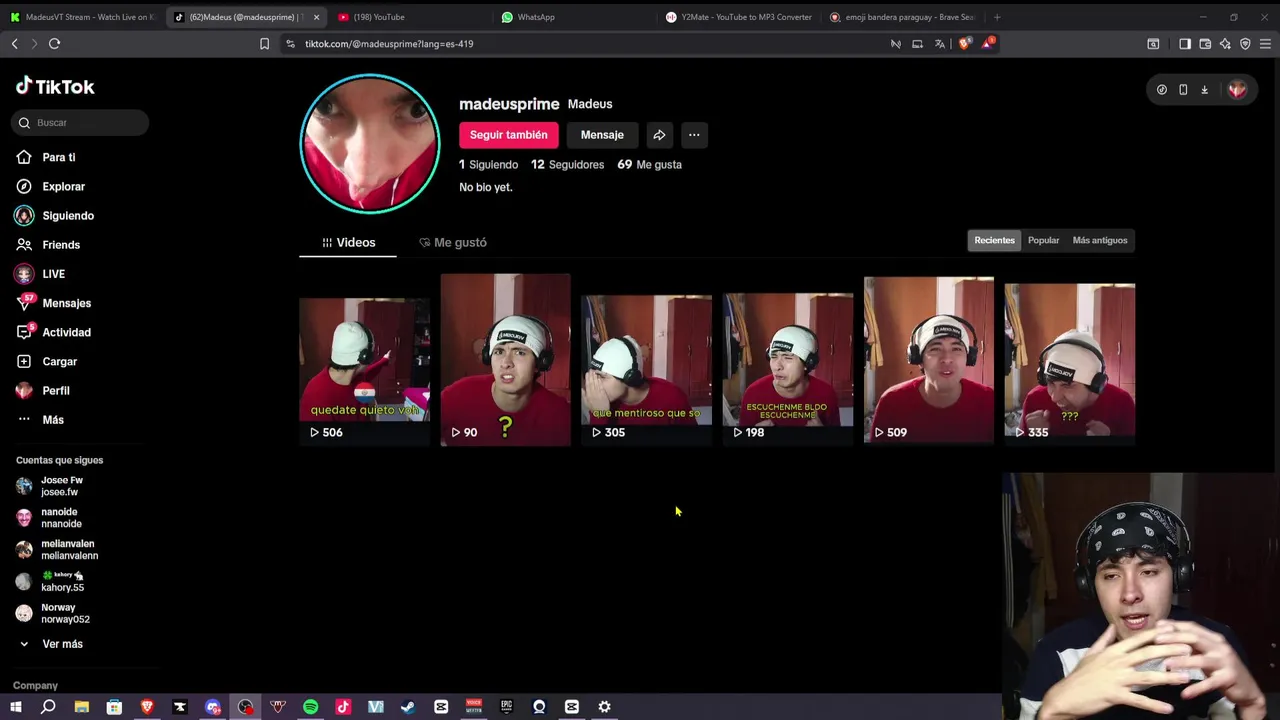Sort videos by Popular

point(1043,240)
